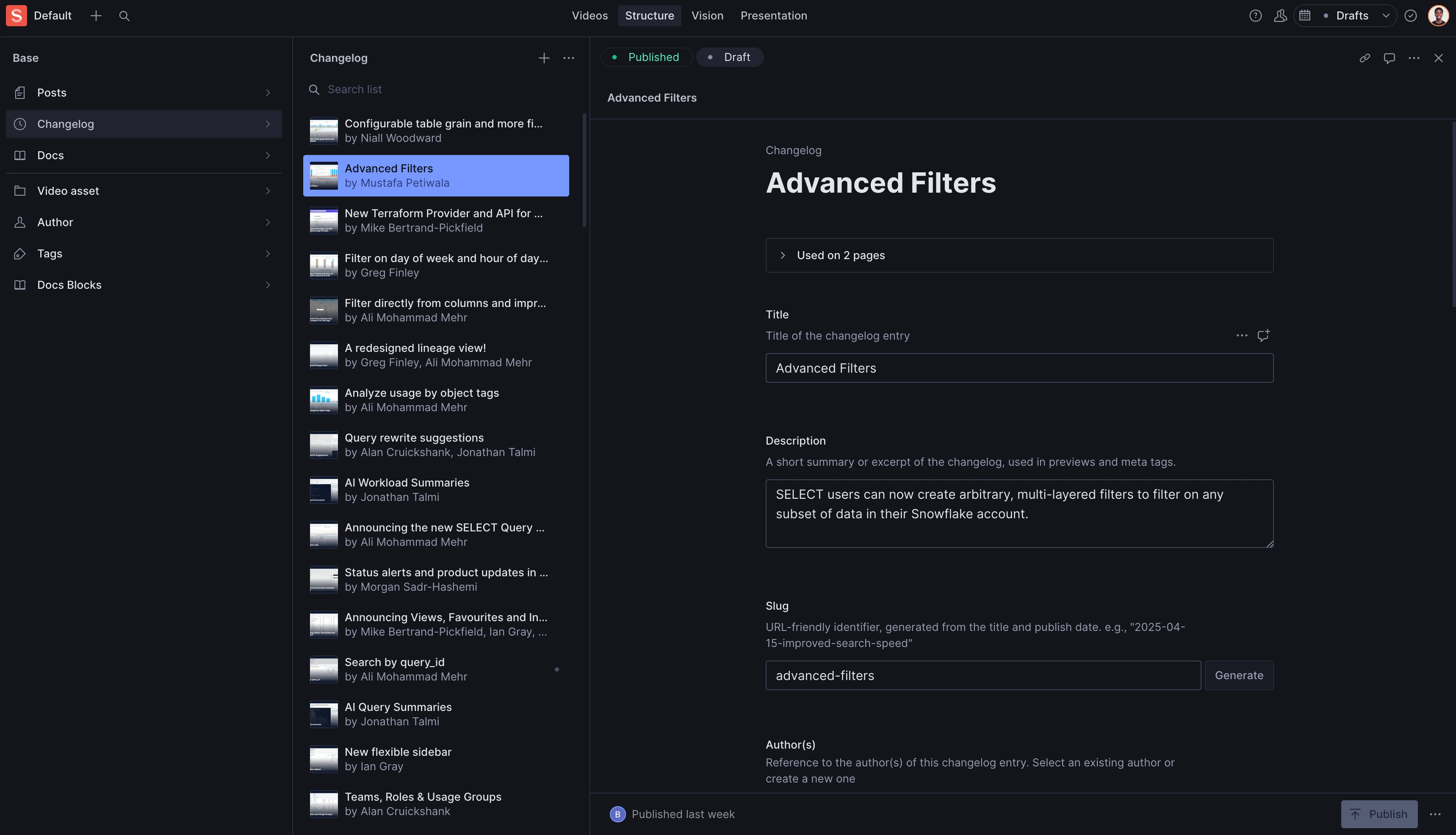Click the copy link icon for Advanced Filters
Screen dimensions: 1456x835
tap(1365, 58)
